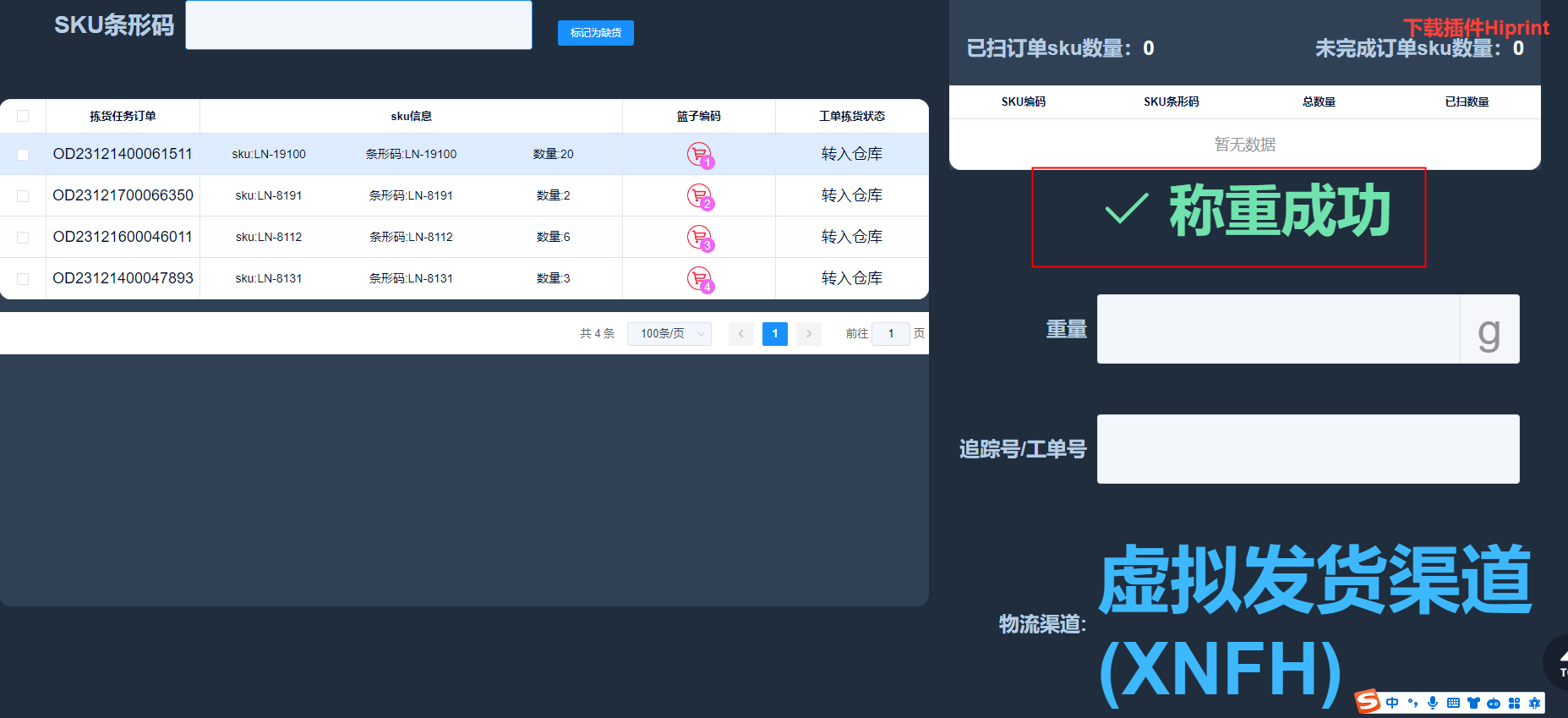Click 转入仓库 status for OD23121700066350
The width and height of the screenshot is (1568, 718).
click(852, 195)
